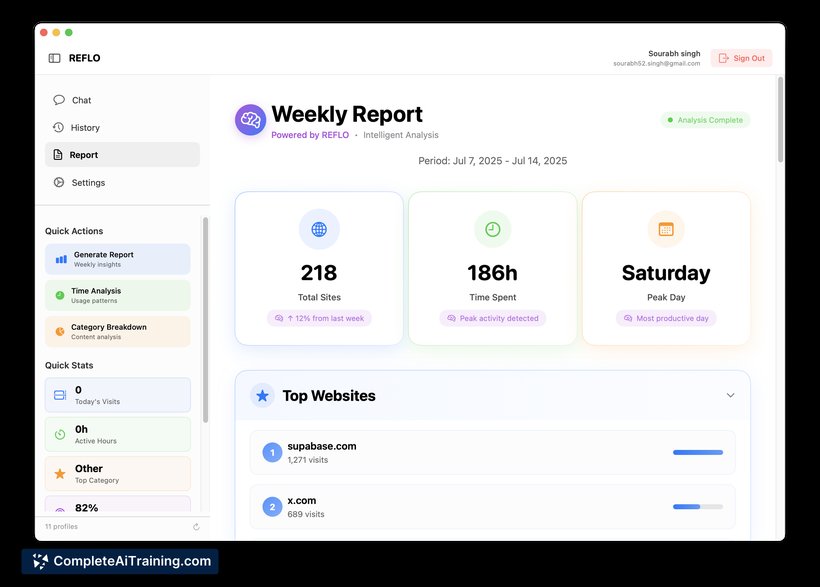
Task: Open the Settings menu item
Action: pyautogui.click(x=122, y=182)
